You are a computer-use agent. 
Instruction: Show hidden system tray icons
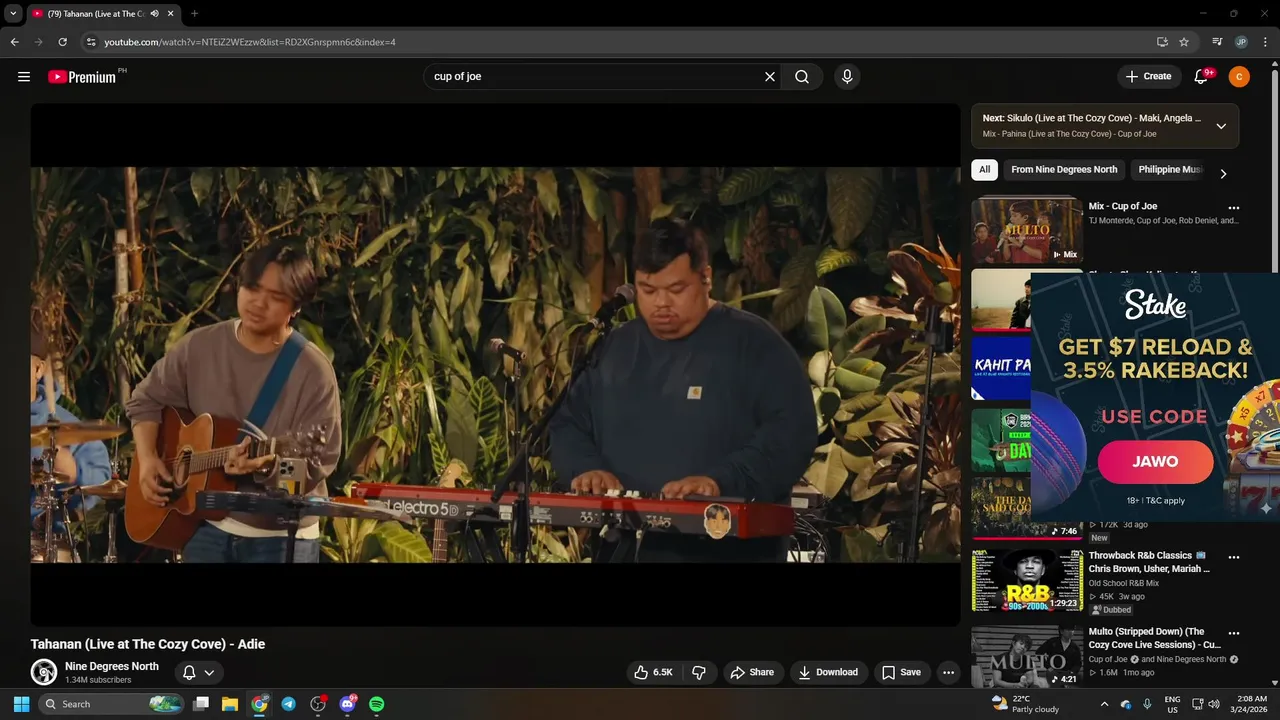pyautogui.click(x=1104, y=704)
